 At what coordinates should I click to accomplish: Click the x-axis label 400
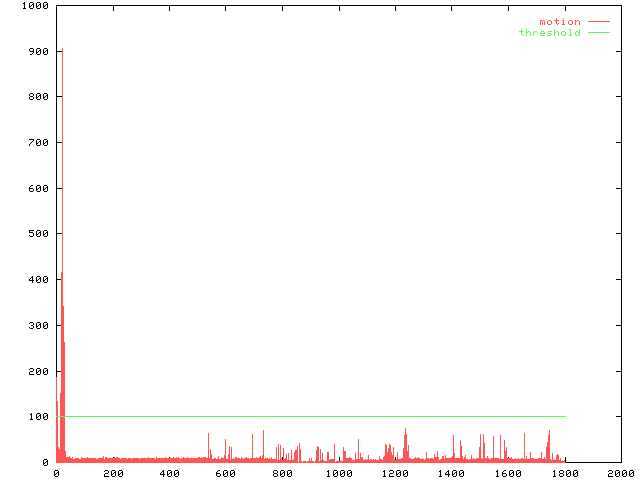click(169, 474)
